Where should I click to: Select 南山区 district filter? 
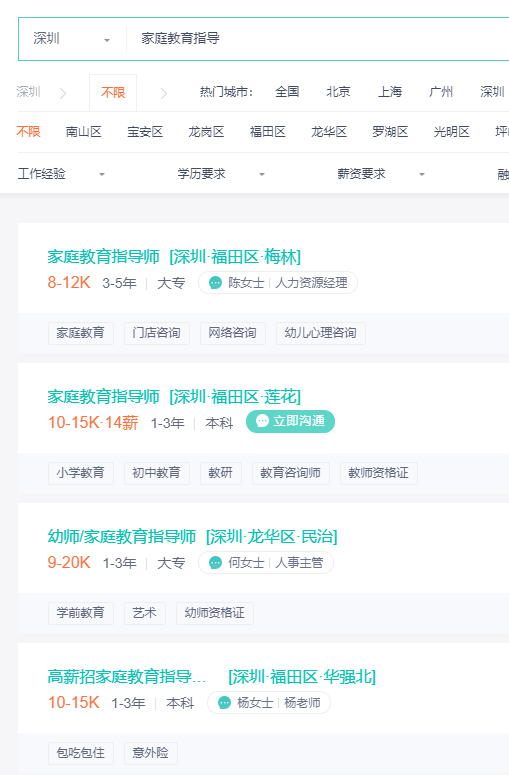[84, 132]
